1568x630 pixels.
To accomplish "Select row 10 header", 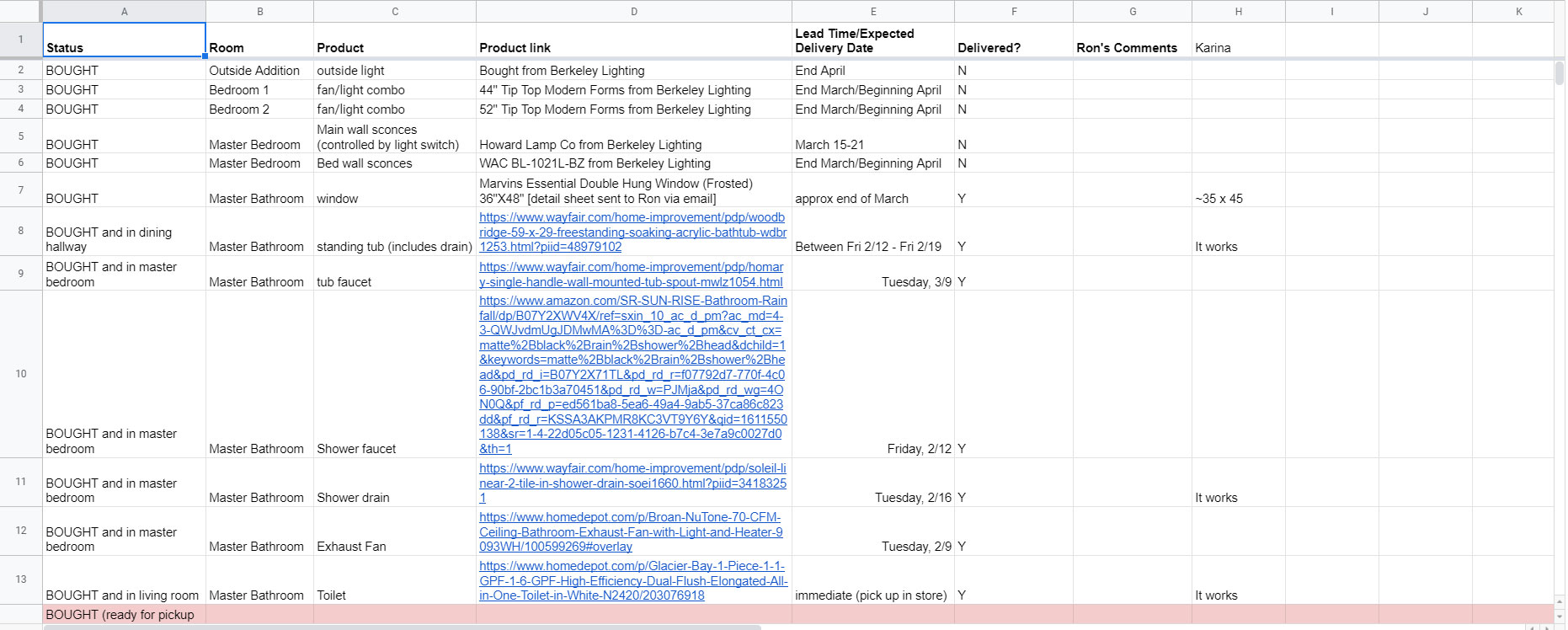I will [21, 374].
